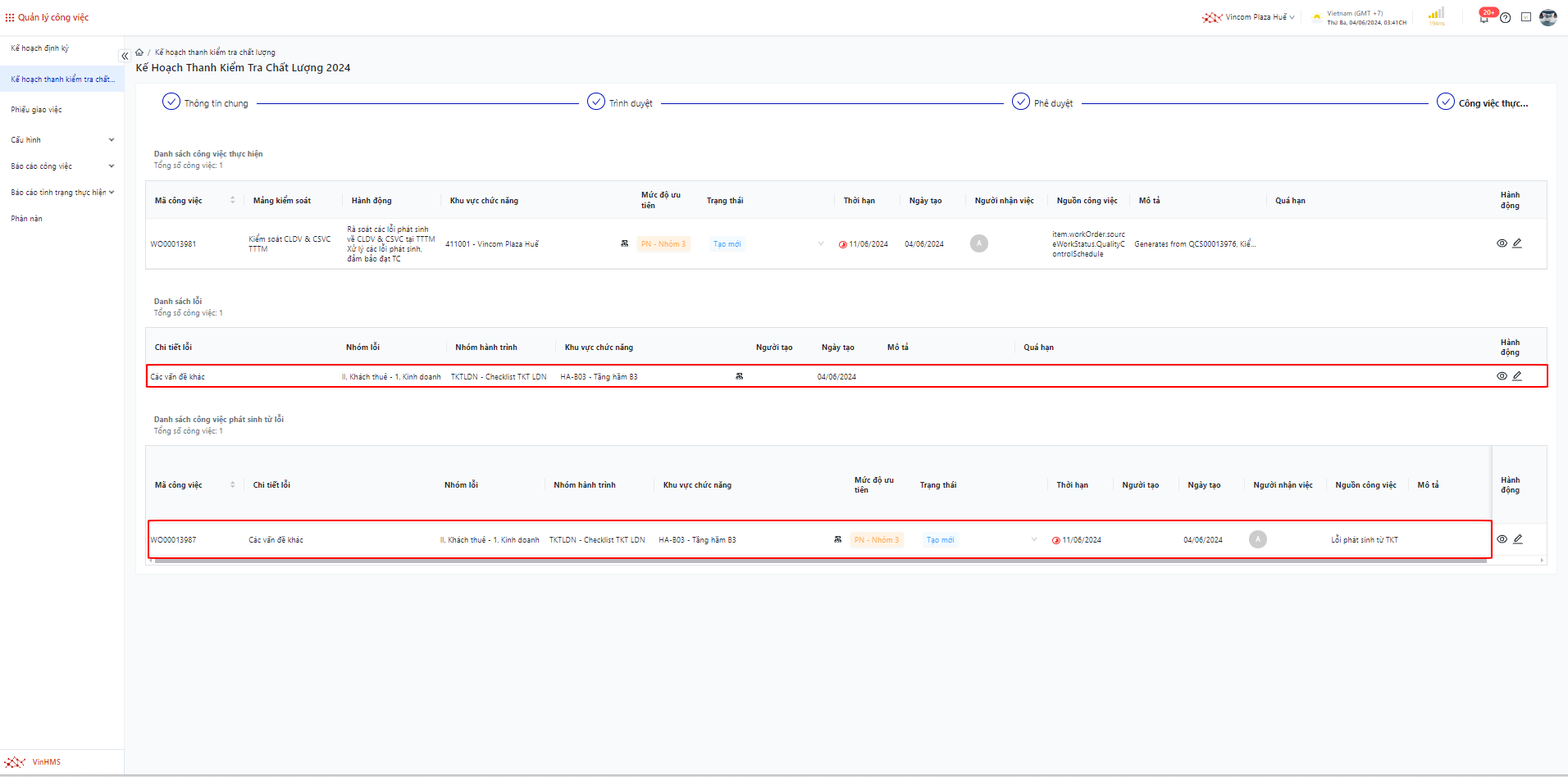Edit work order WO00013987 with pencil icon
This screenshot has height=777, width=1568.
pos(1517,539)
